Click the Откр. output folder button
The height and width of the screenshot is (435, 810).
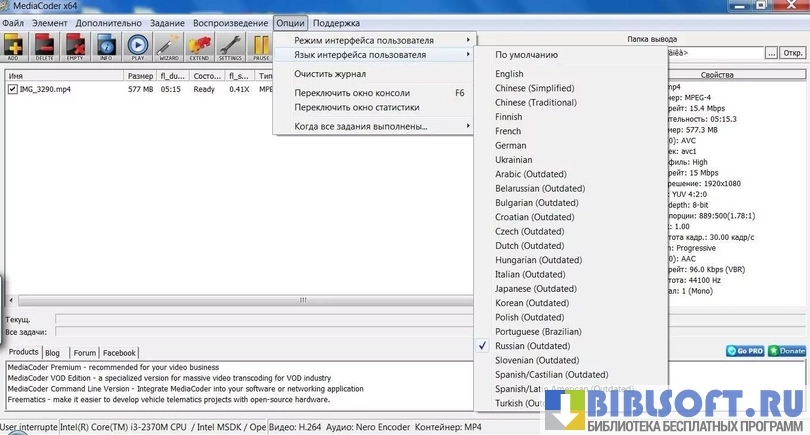pos(794,52)
